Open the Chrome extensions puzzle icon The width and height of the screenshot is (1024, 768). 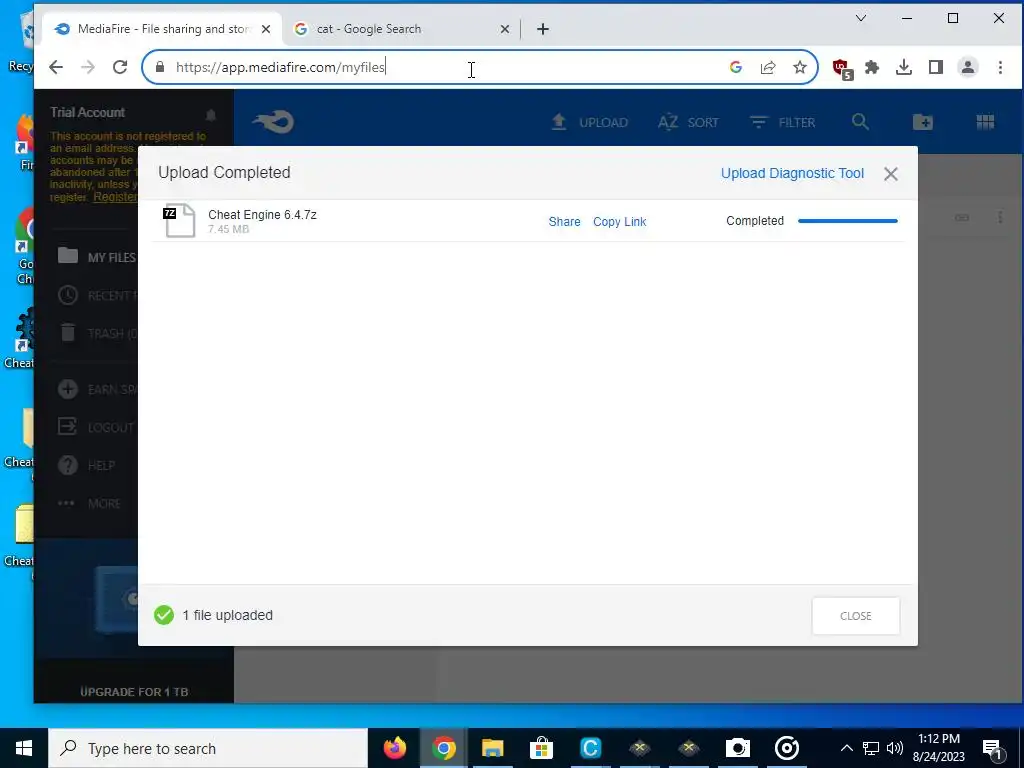tap(872, 67)
